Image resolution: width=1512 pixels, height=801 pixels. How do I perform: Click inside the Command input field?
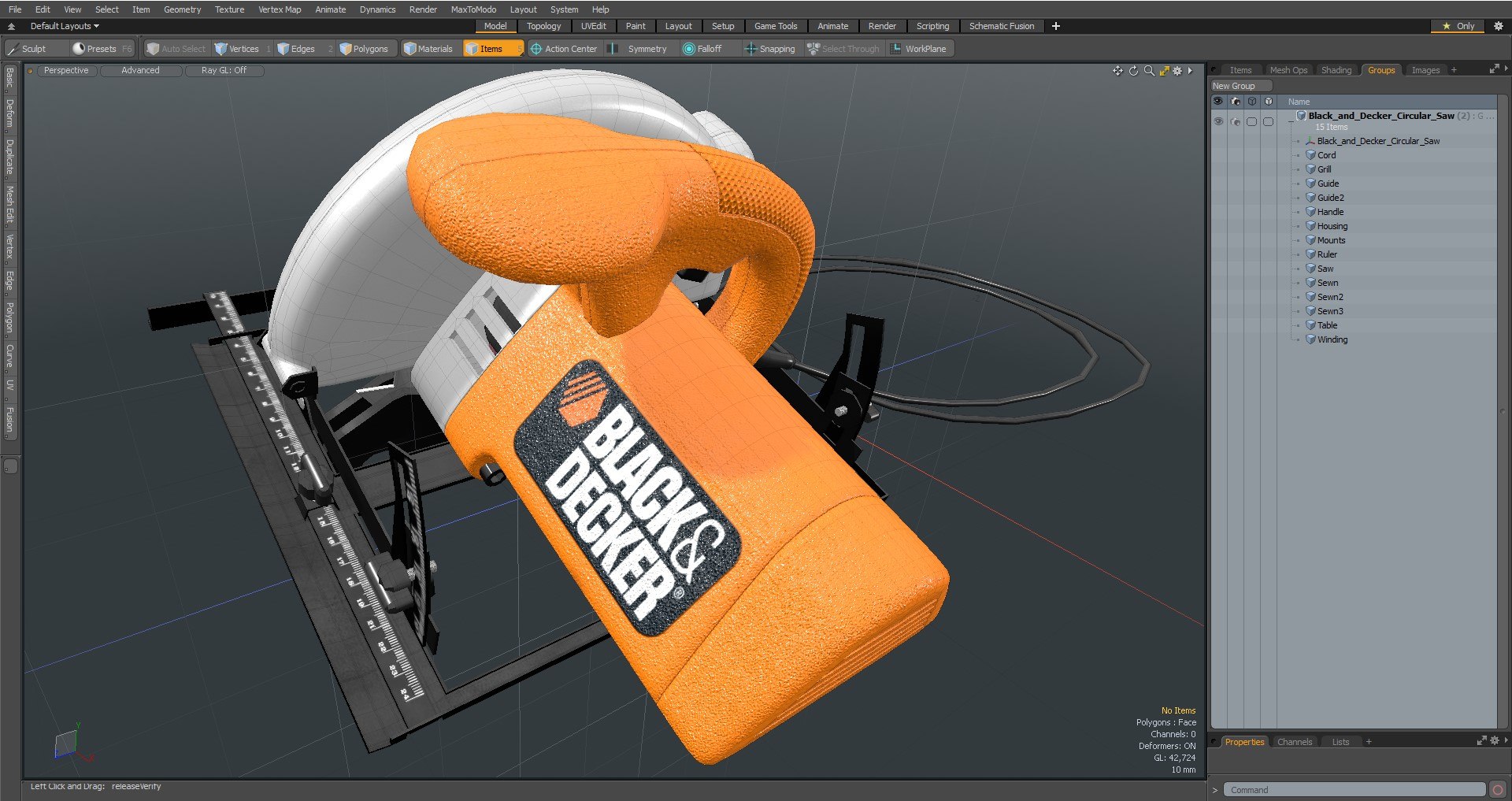(x=1354, y=790)
